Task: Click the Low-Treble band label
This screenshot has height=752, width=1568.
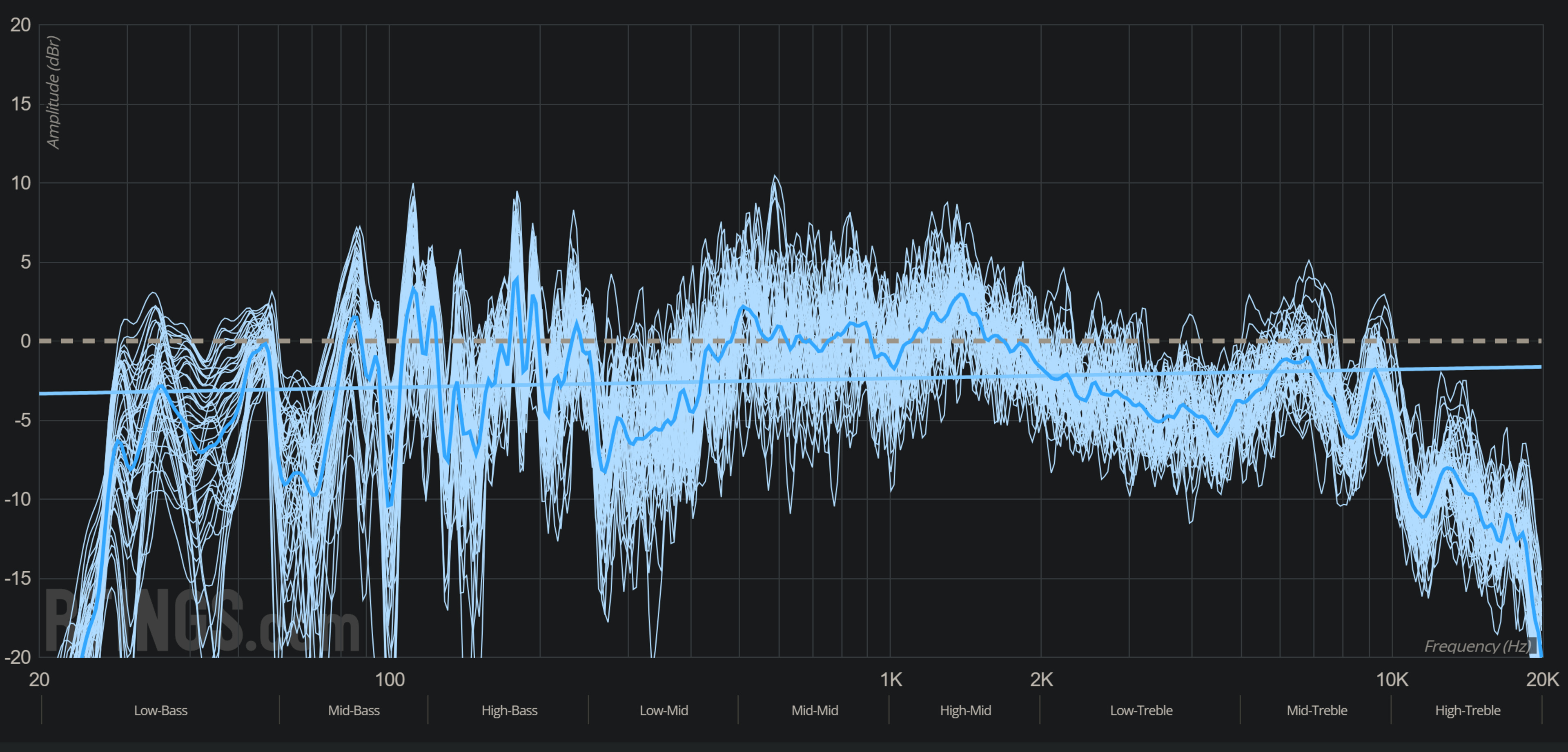Action: (1141, 710)
